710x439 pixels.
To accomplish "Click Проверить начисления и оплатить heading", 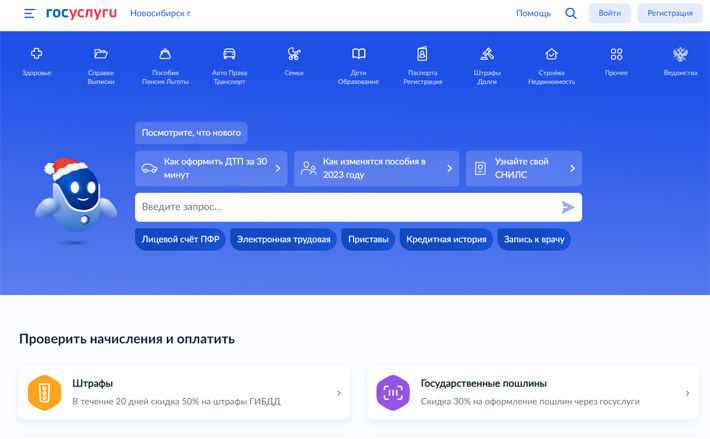I will click(x=127, y=339).
